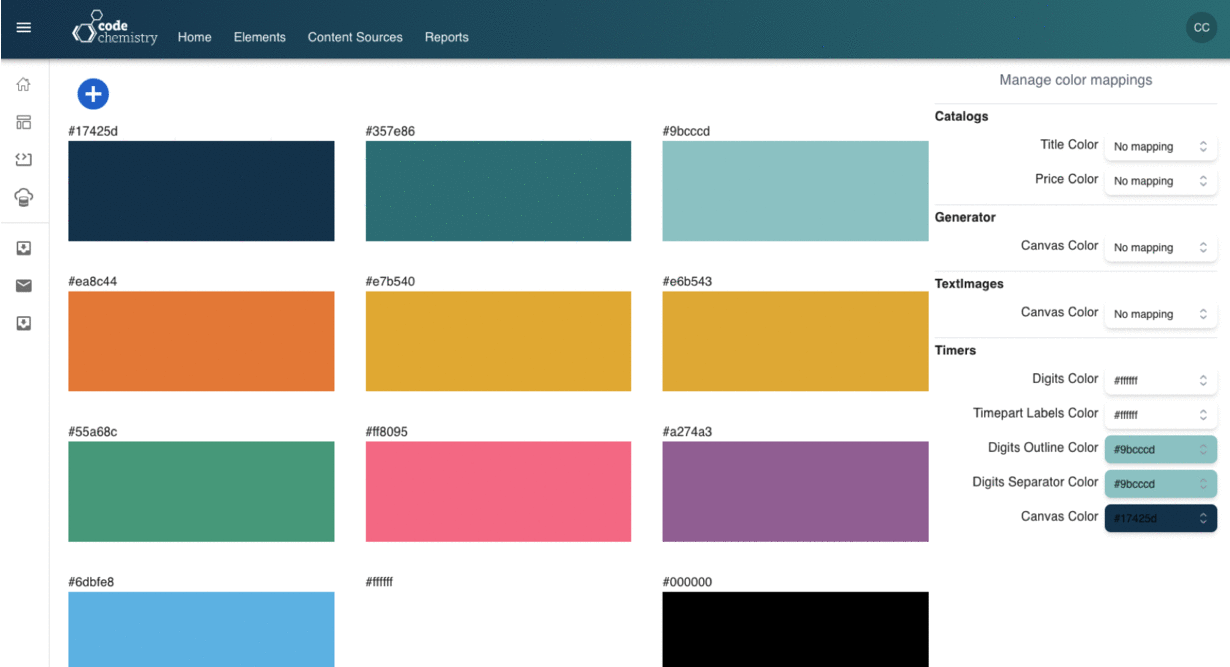Select the #ea8c44 orange color swatch
Viewport: 1230px width, 667px height.
200,340
